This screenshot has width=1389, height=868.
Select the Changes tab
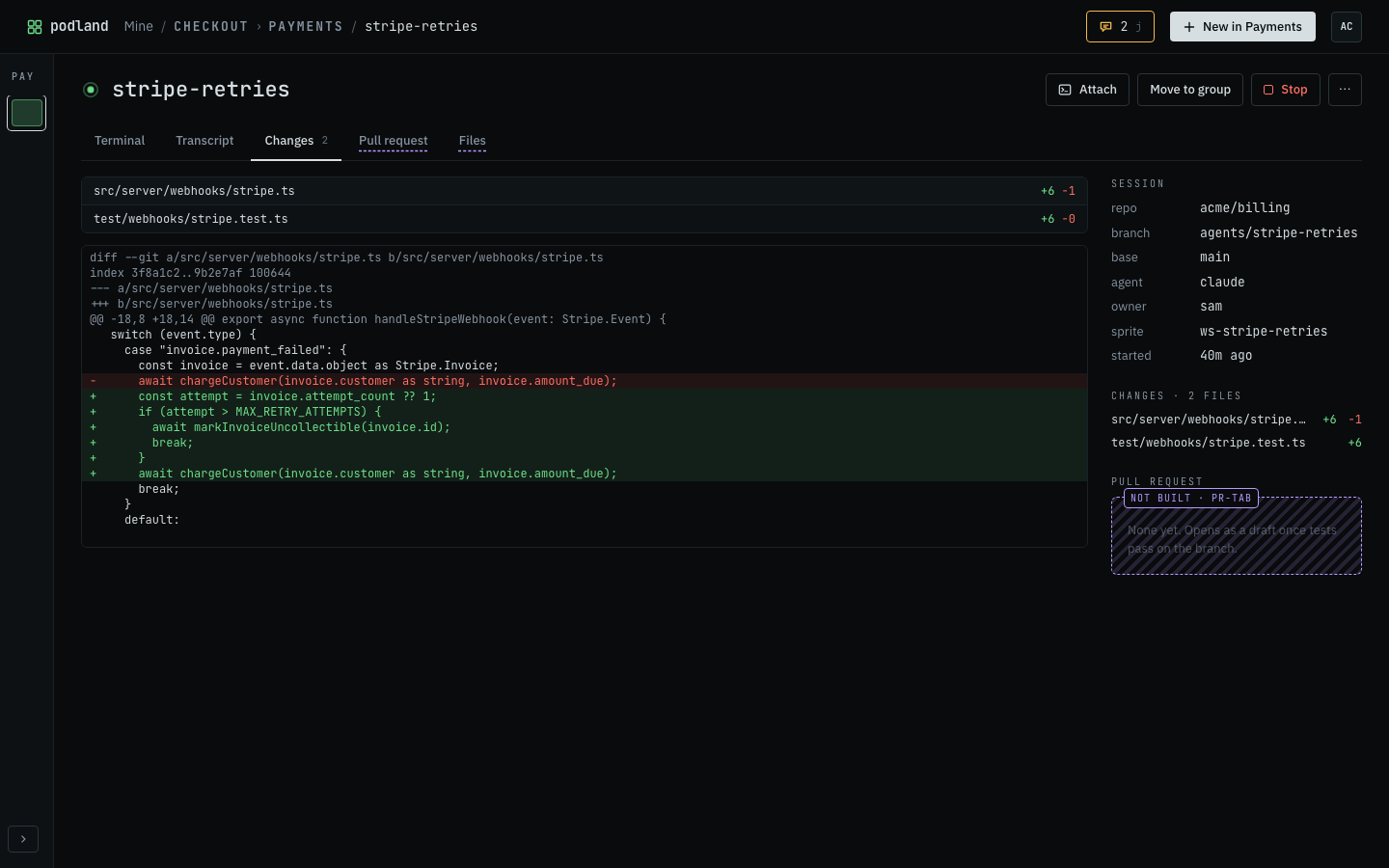(x=296, y=141)
